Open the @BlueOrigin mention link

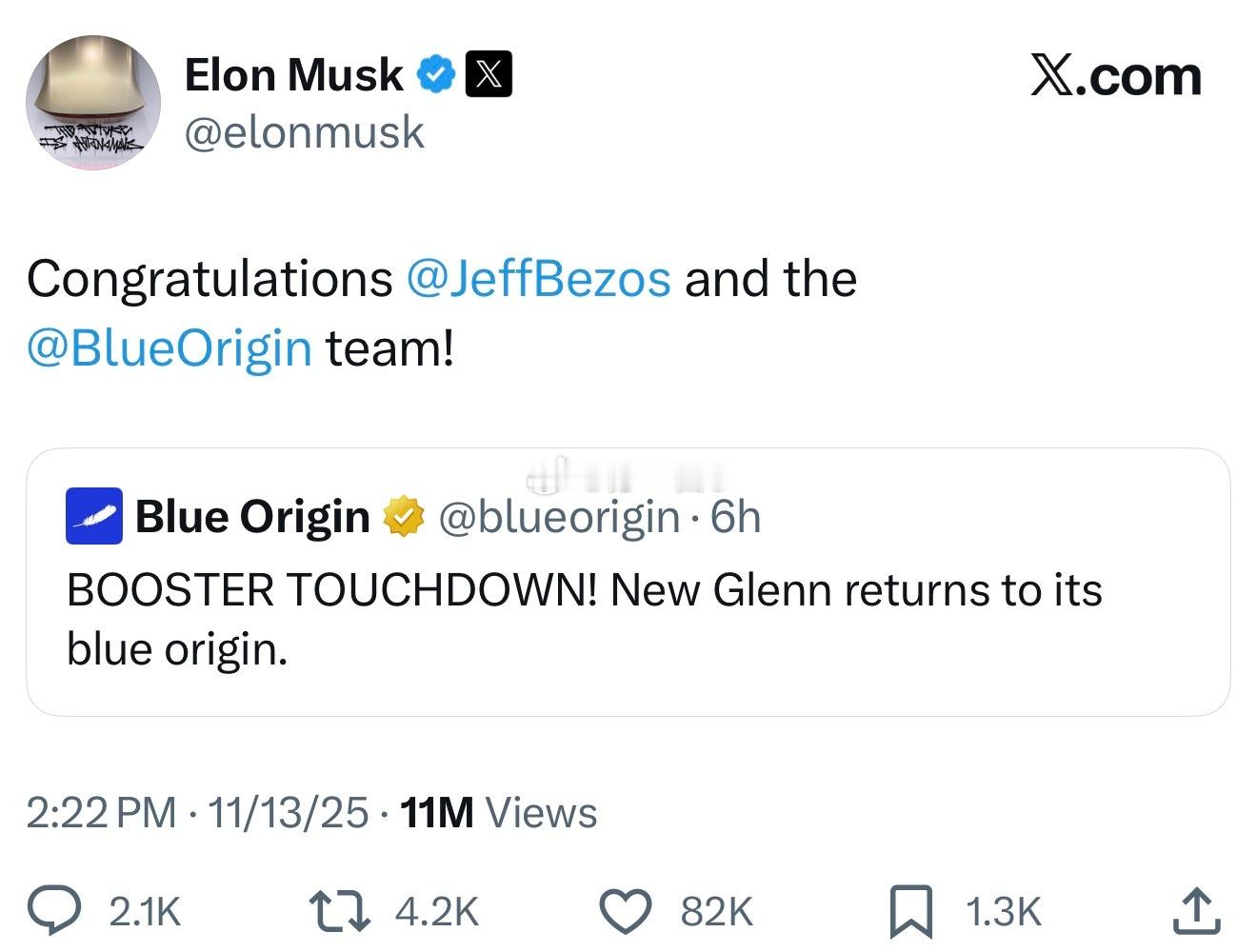170,348
